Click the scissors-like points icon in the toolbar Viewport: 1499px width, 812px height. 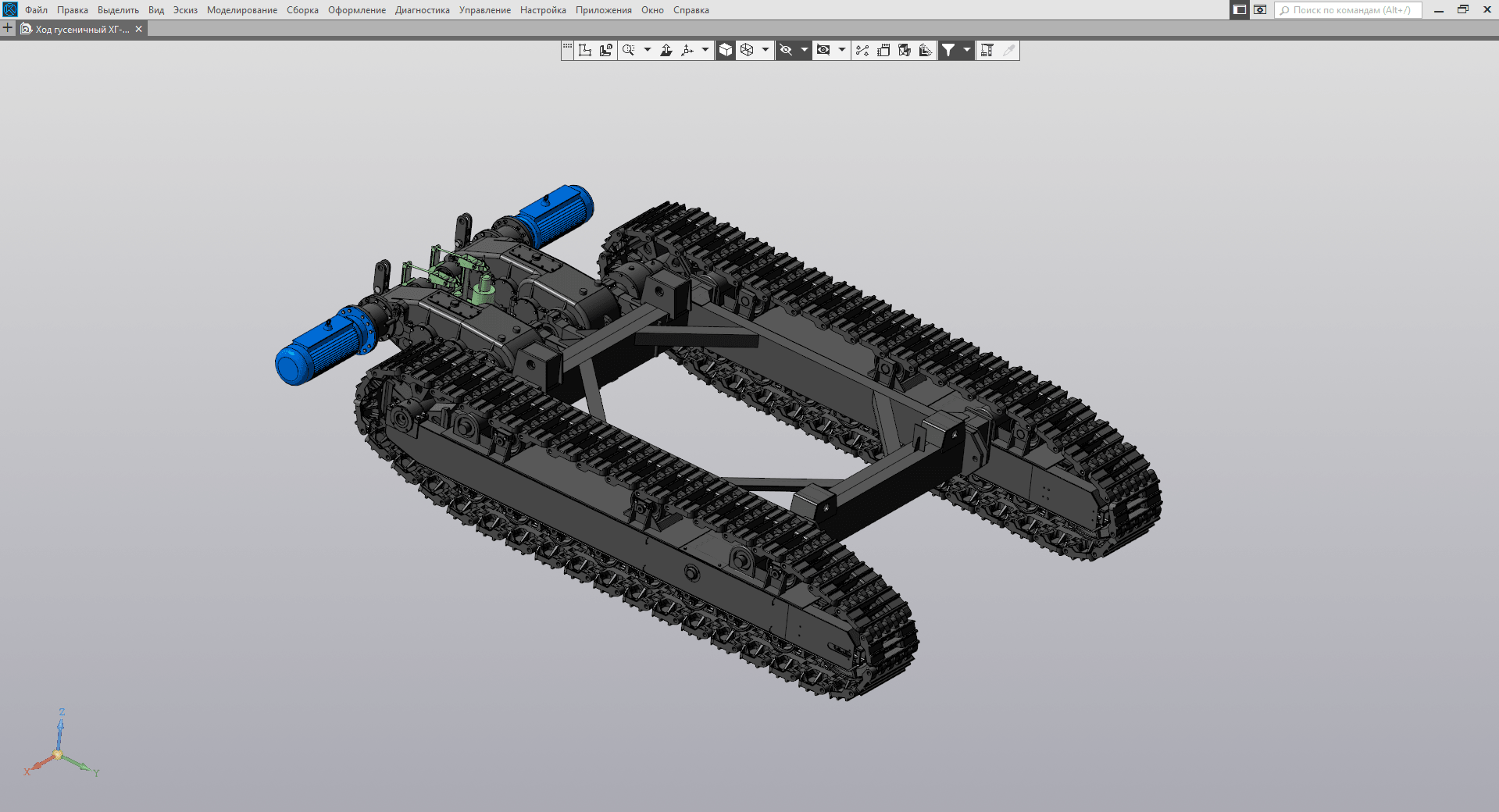(862, 50)
